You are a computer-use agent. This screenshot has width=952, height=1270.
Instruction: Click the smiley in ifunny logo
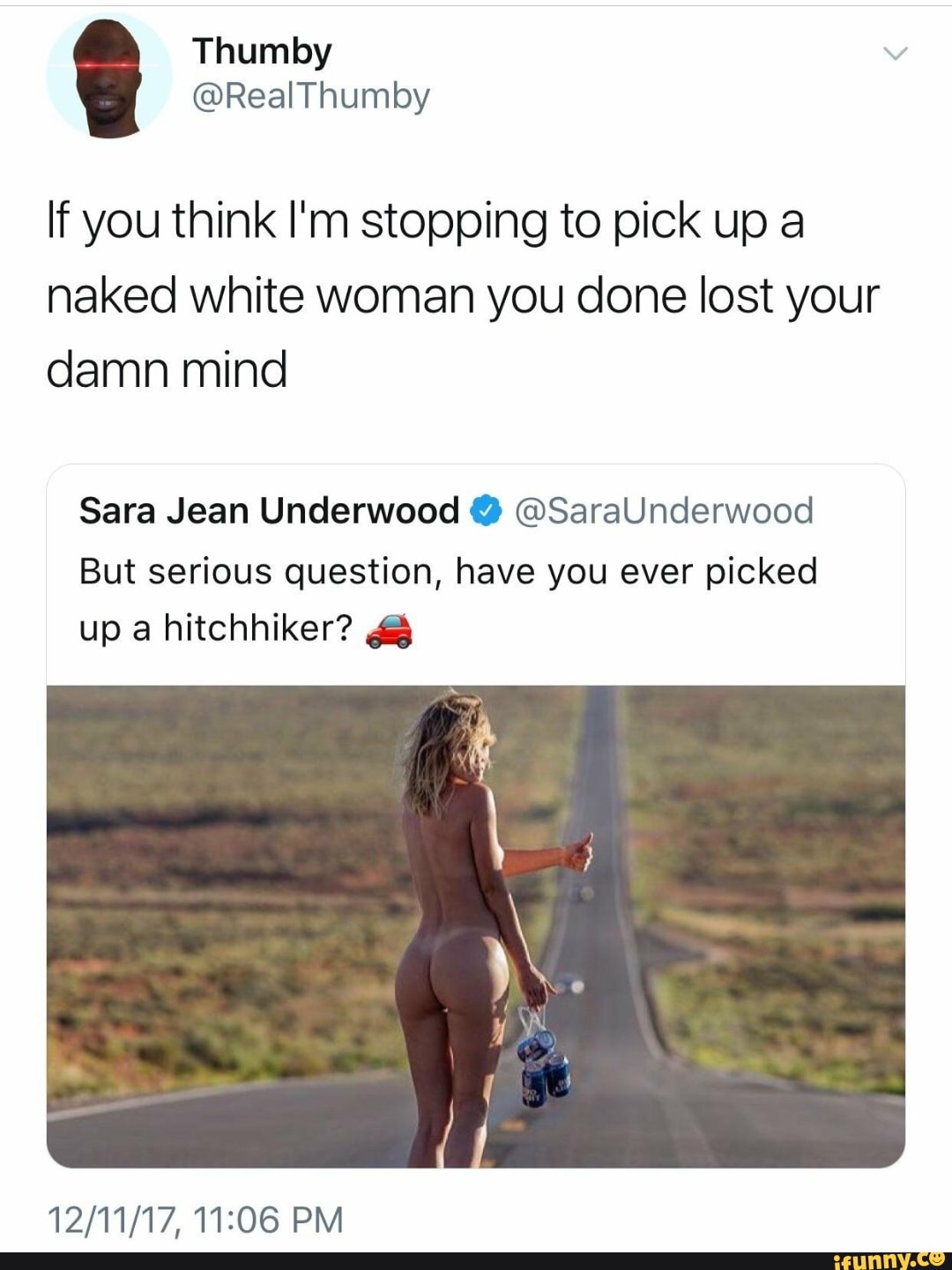click(937, 1259)
